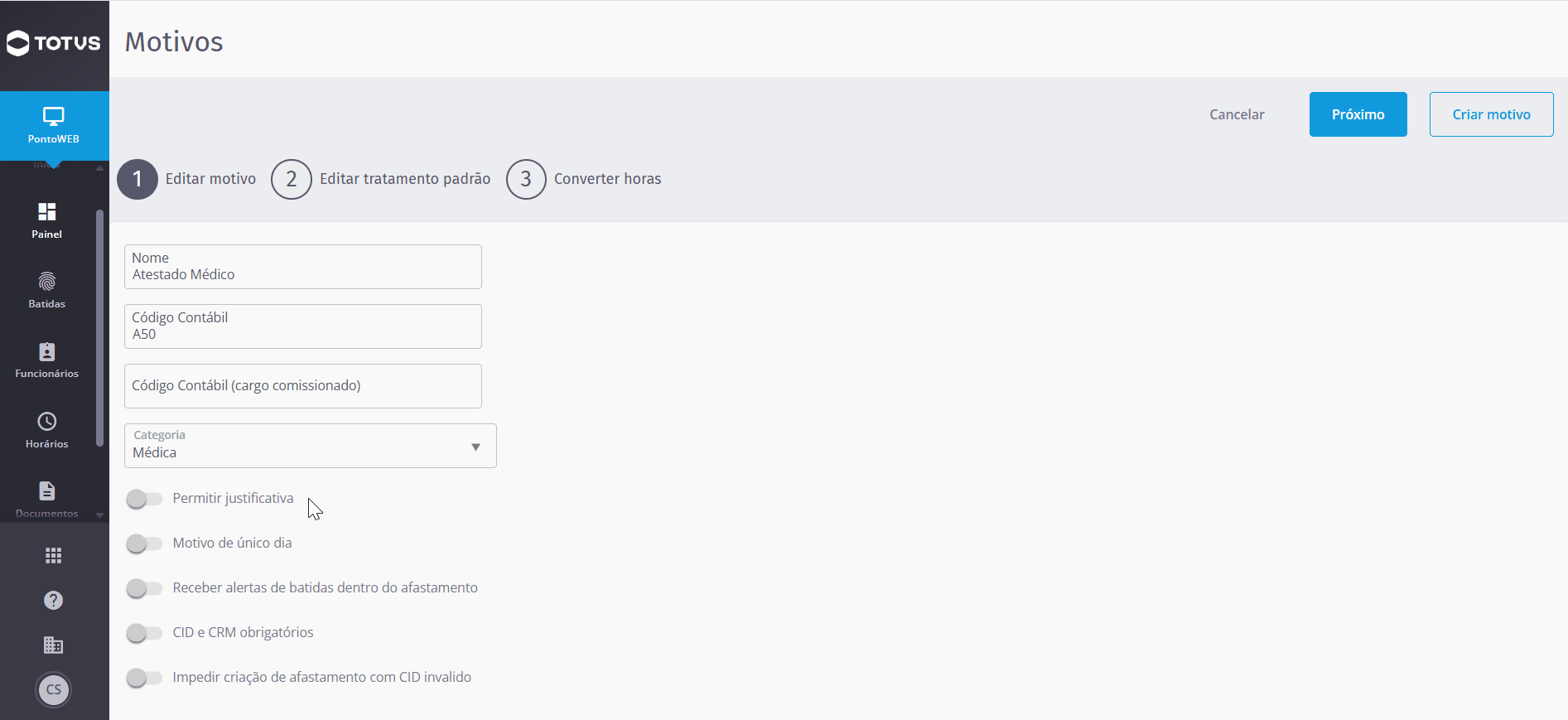Viewport: 1568px width, 720px height.
Task: Enable Motivo de único dia switch
Action: coord(144,544)
